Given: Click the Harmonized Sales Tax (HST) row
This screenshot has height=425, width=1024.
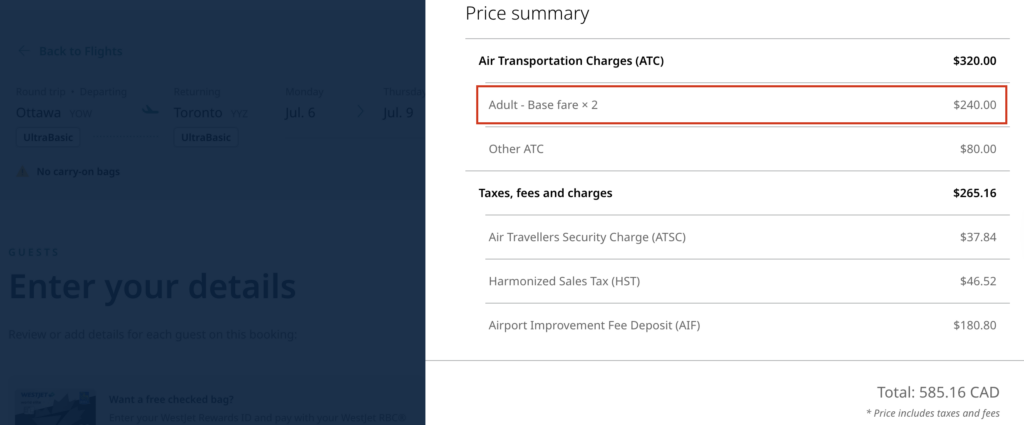Looking at the screenshot, I should coord(741,281).
